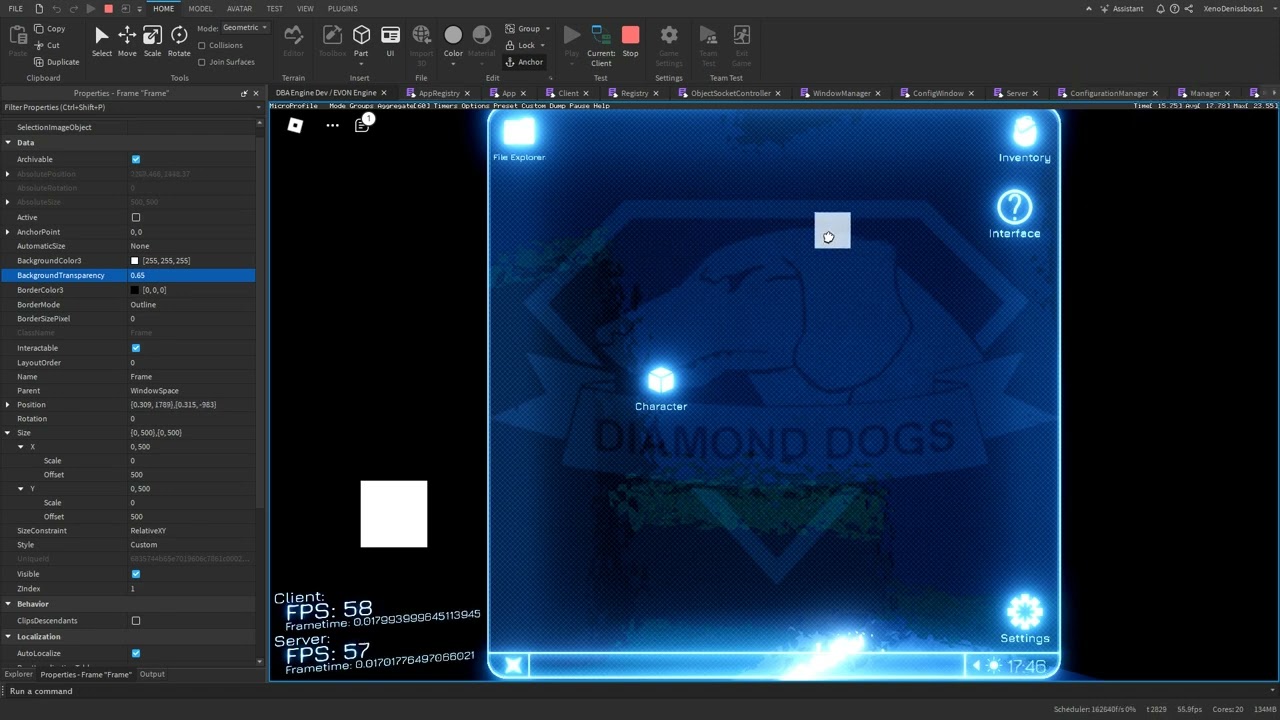
Task: Open the three-dot more menu in viewport
Action: (332, 125)
